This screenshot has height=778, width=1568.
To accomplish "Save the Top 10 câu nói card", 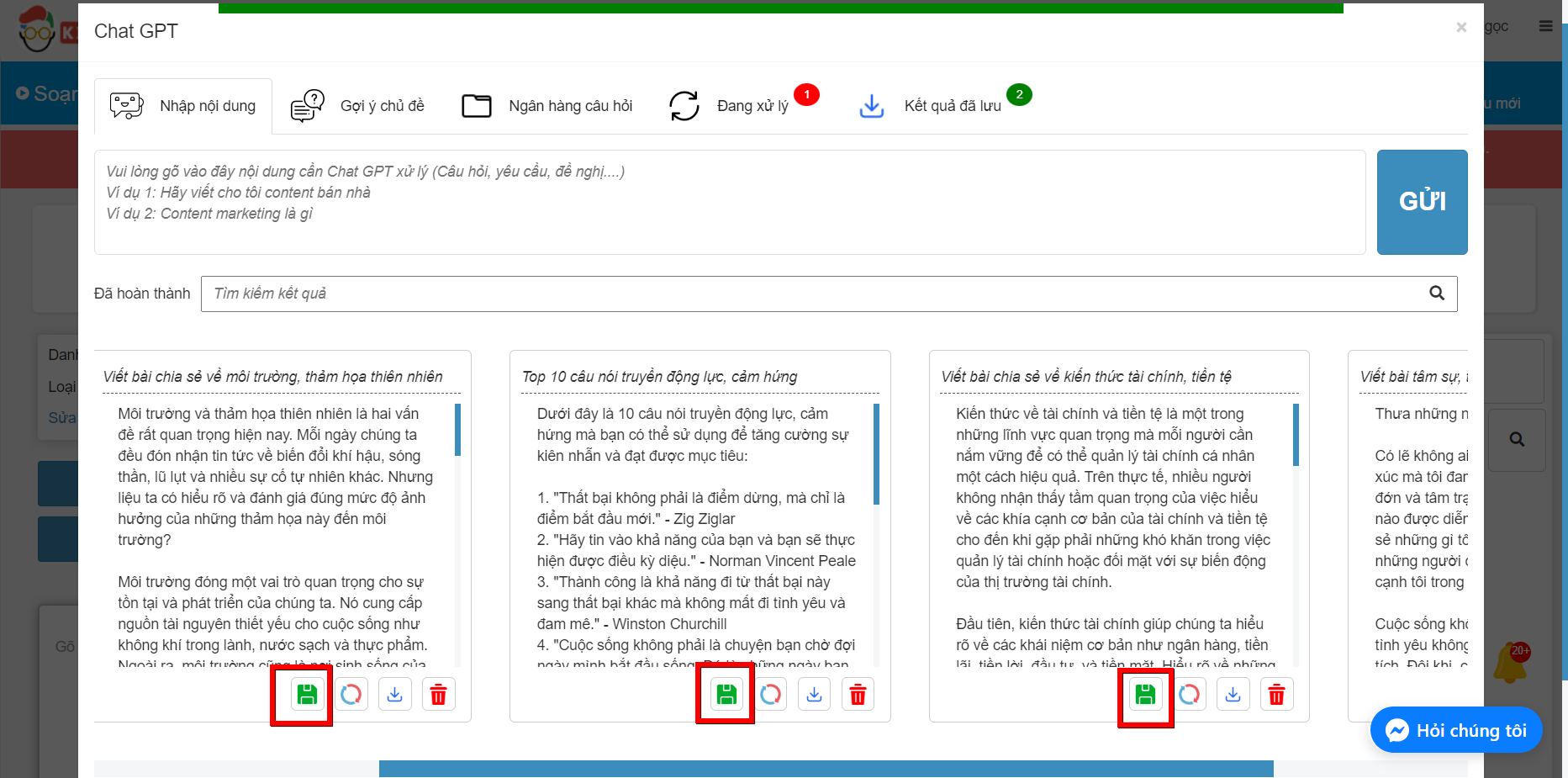I will point(726,695).
